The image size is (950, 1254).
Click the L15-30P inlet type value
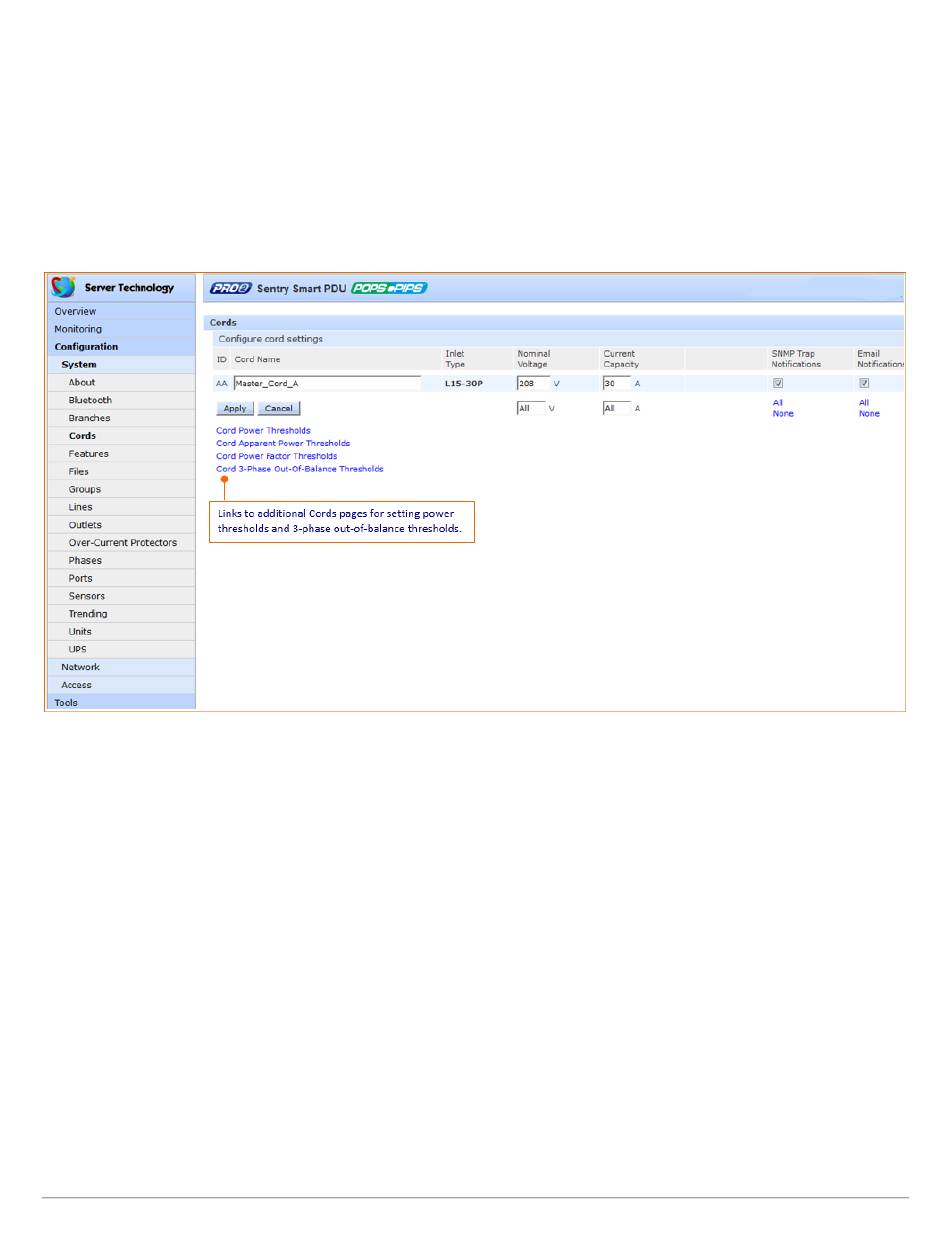tap(463, 384)
